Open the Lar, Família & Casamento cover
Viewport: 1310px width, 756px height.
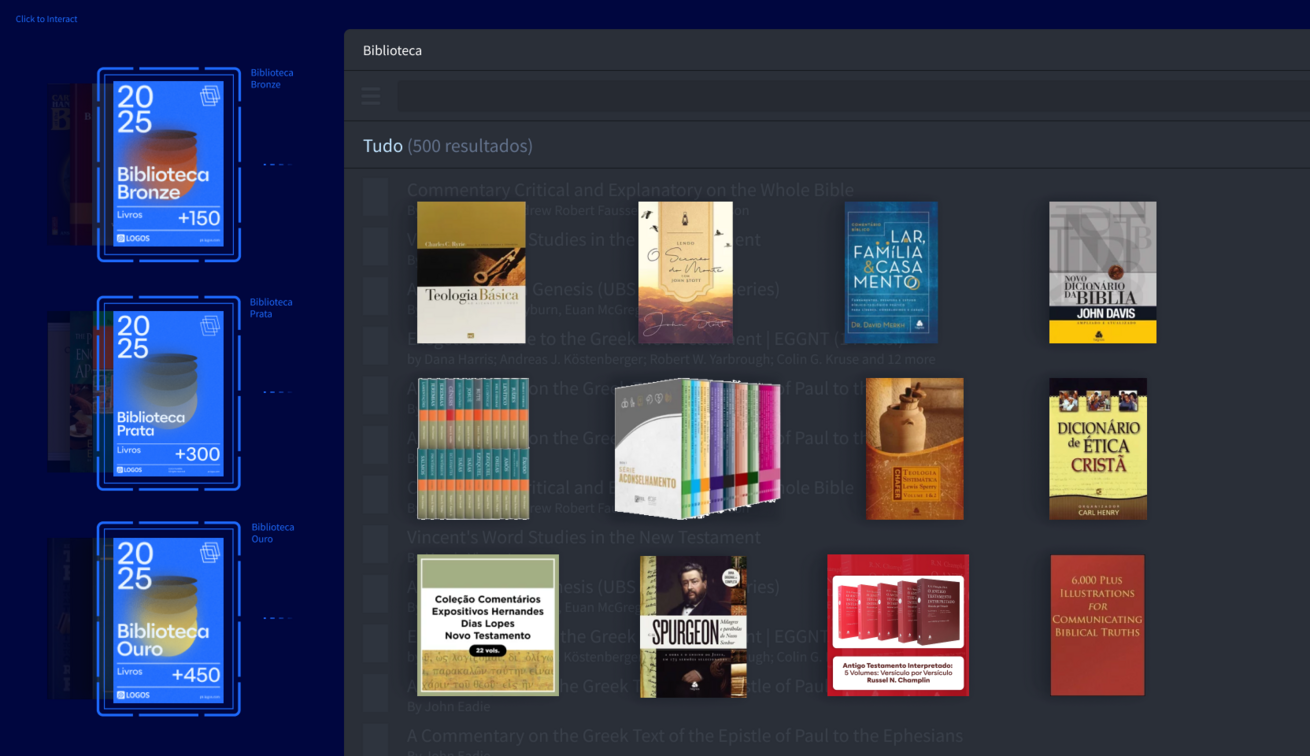click(891, 272)
